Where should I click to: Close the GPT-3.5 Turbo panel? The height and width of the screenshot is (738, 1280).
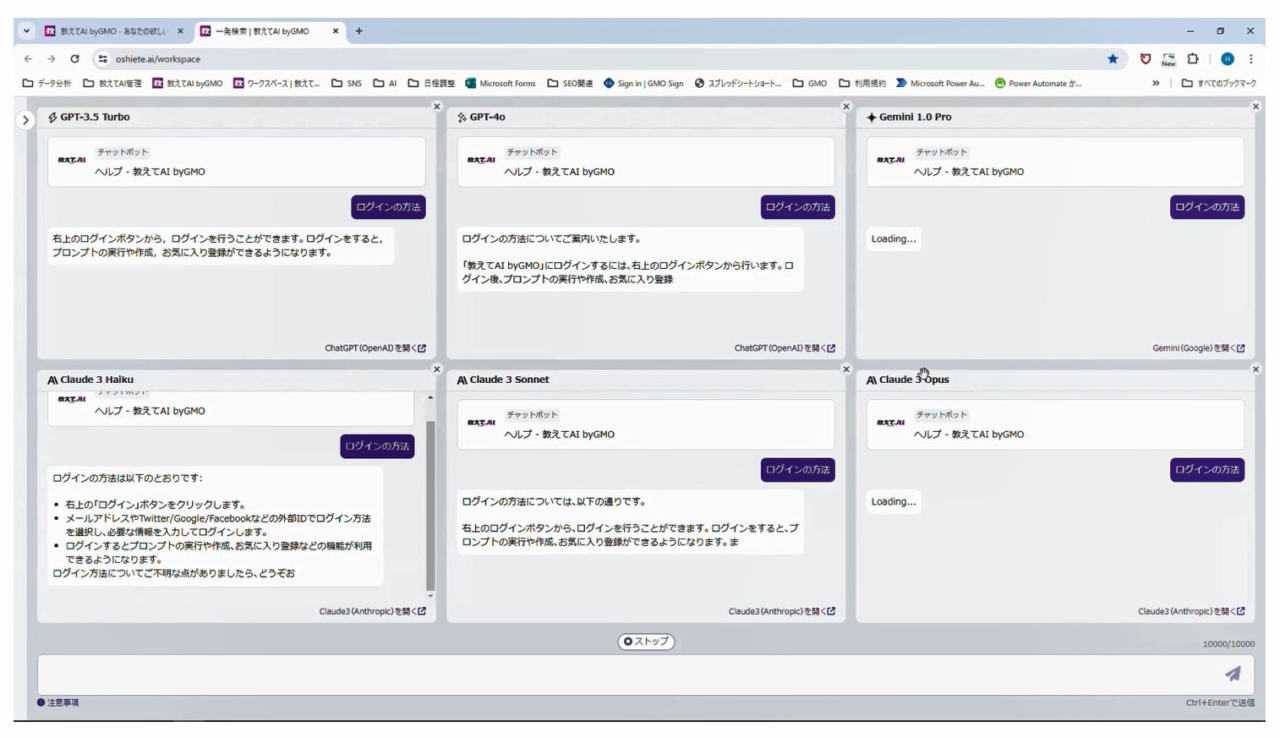[436, 105]
